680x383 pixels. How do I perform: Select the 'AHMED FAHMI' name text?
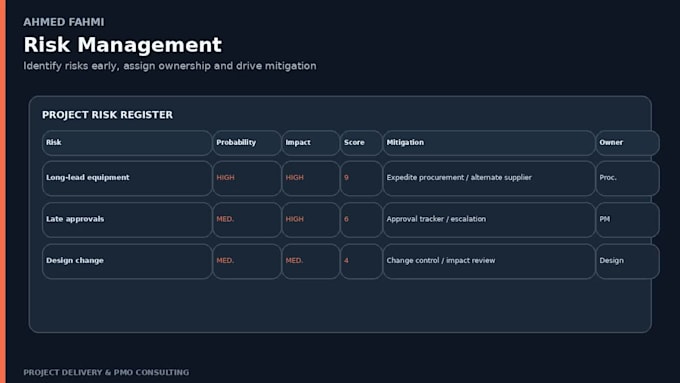[x=64, y=22]
